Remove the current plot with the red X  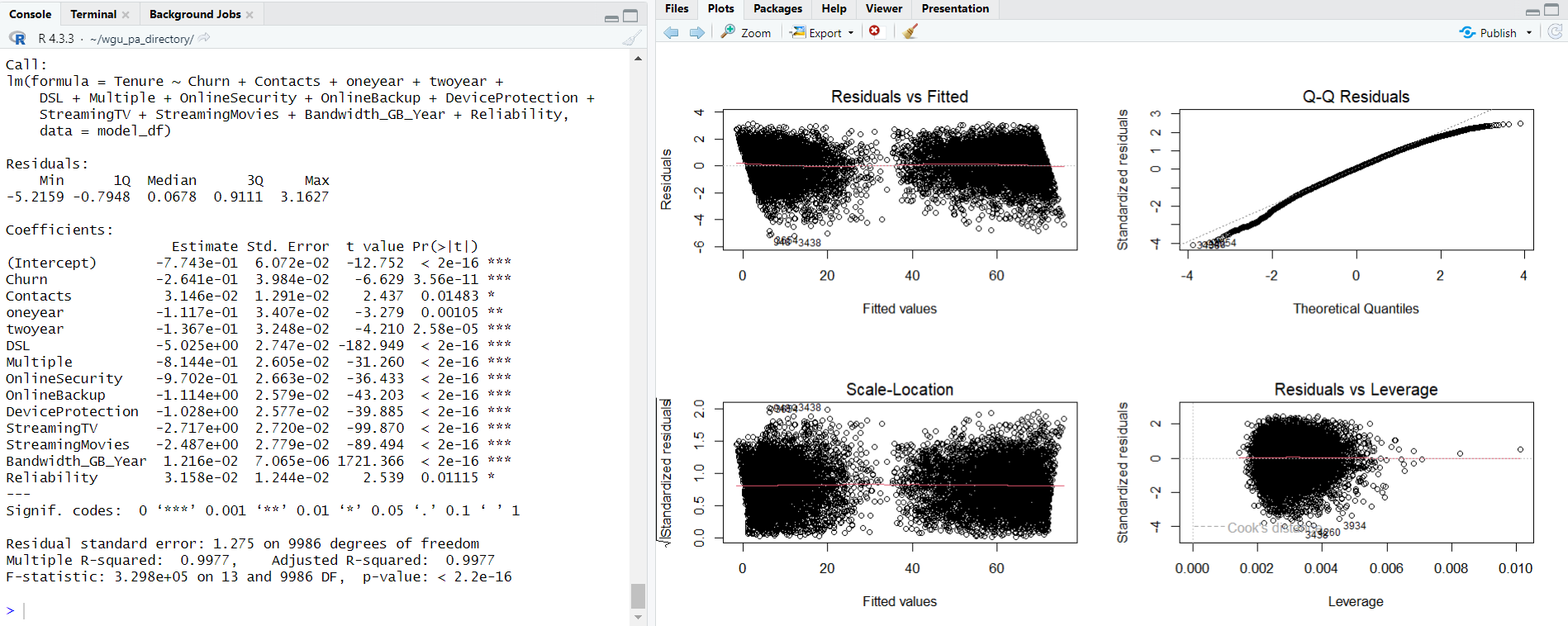click(x=875, y=31)
